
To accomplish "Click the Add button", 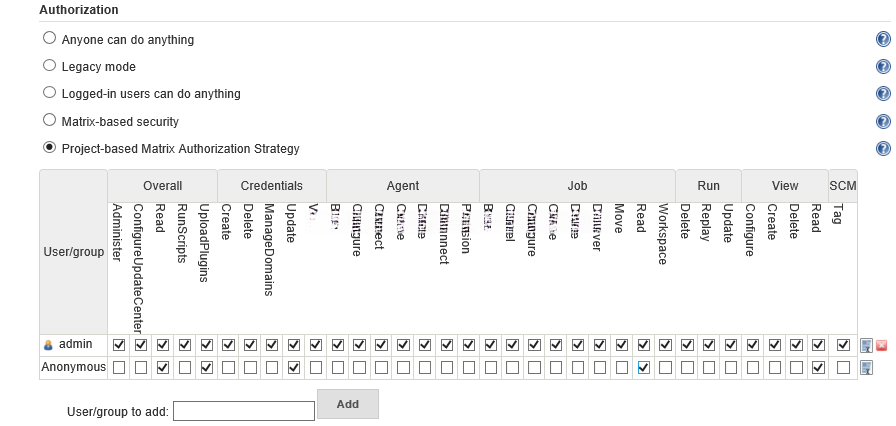I will [x=347, y=404].
